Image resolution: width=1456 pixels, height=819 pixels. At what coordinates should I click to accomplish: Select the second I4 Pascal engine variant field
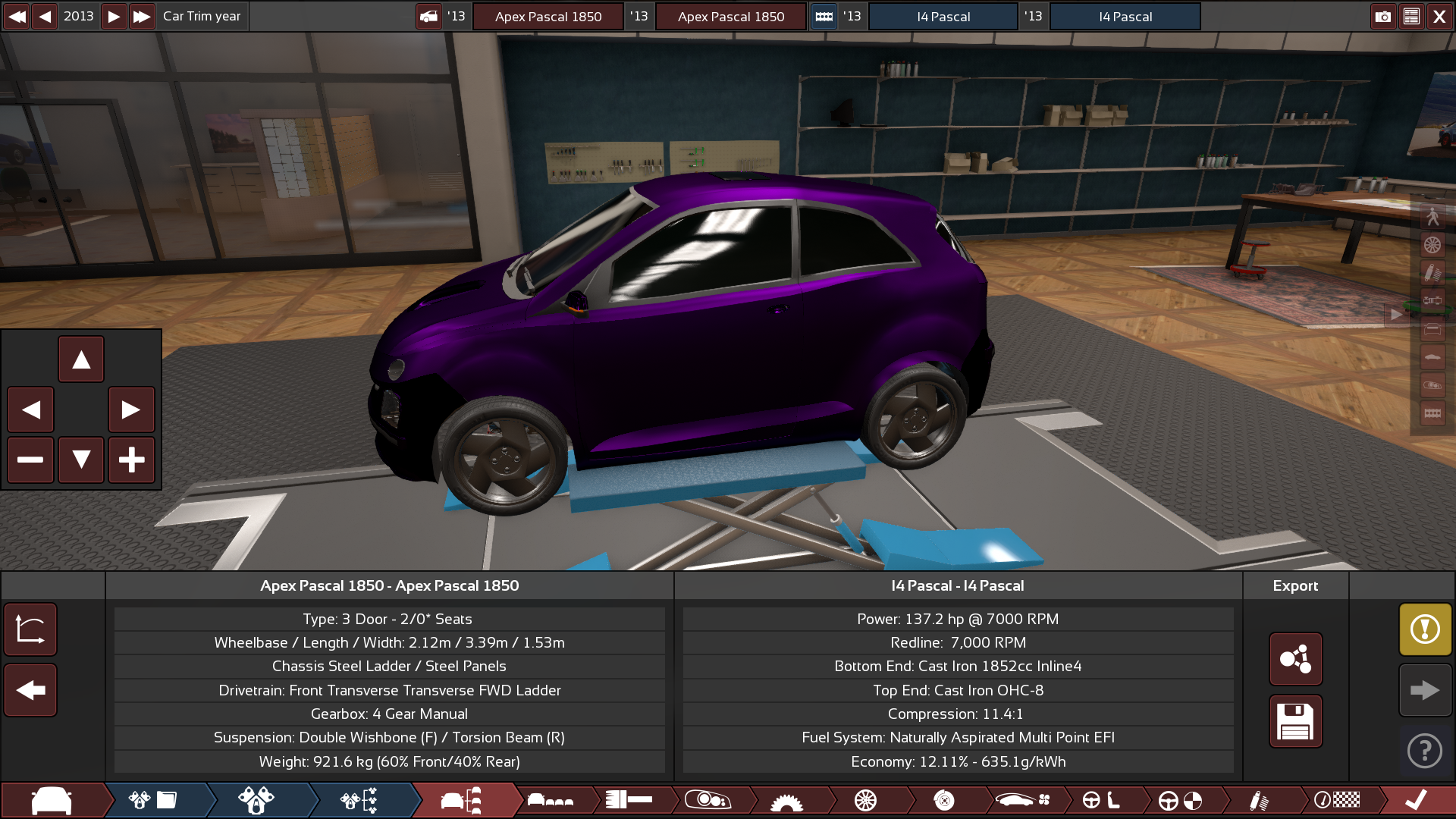[1125, 17]
